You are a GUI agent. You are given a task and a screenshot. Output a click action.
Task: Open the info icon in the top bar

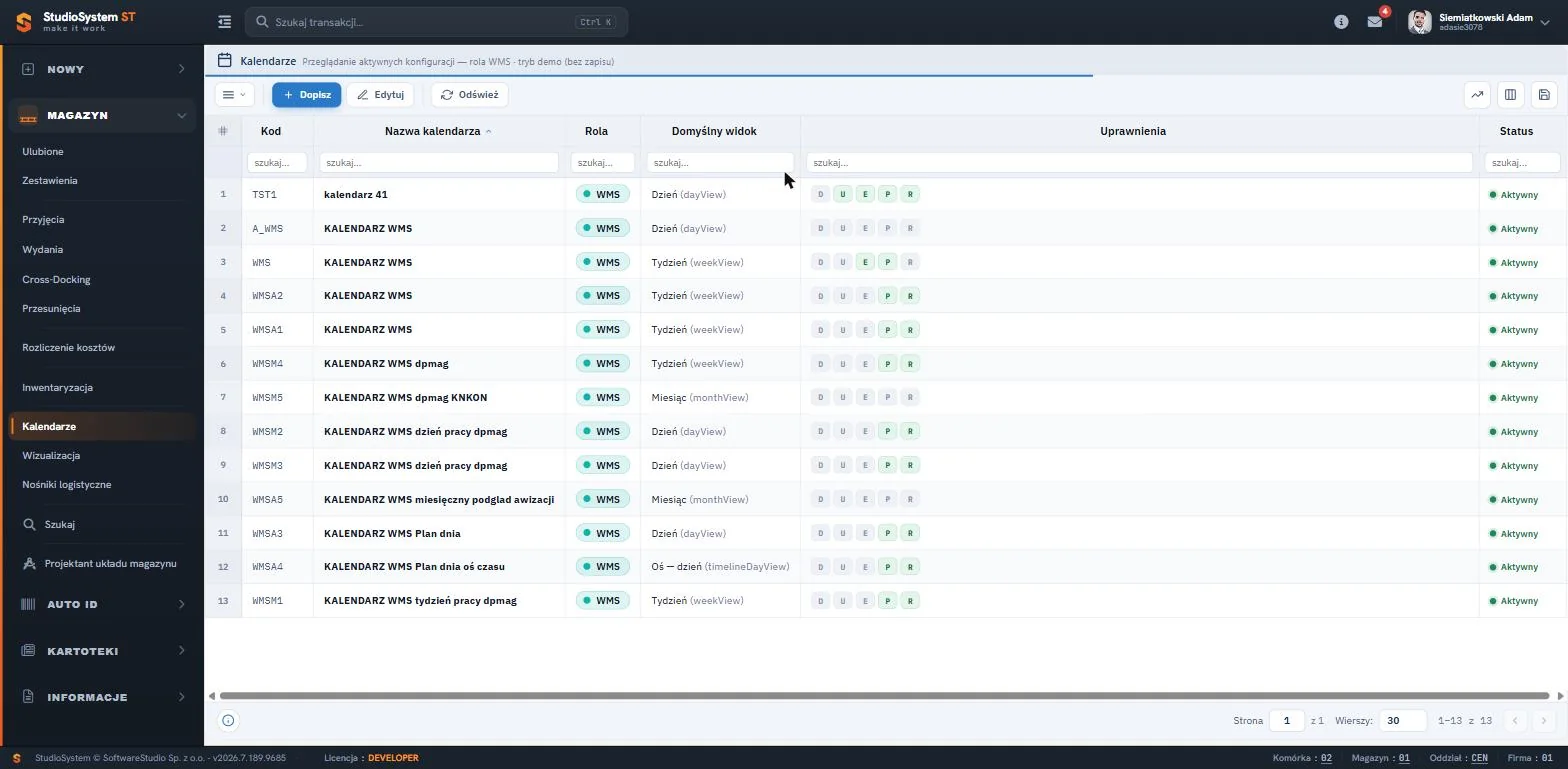1341,22
